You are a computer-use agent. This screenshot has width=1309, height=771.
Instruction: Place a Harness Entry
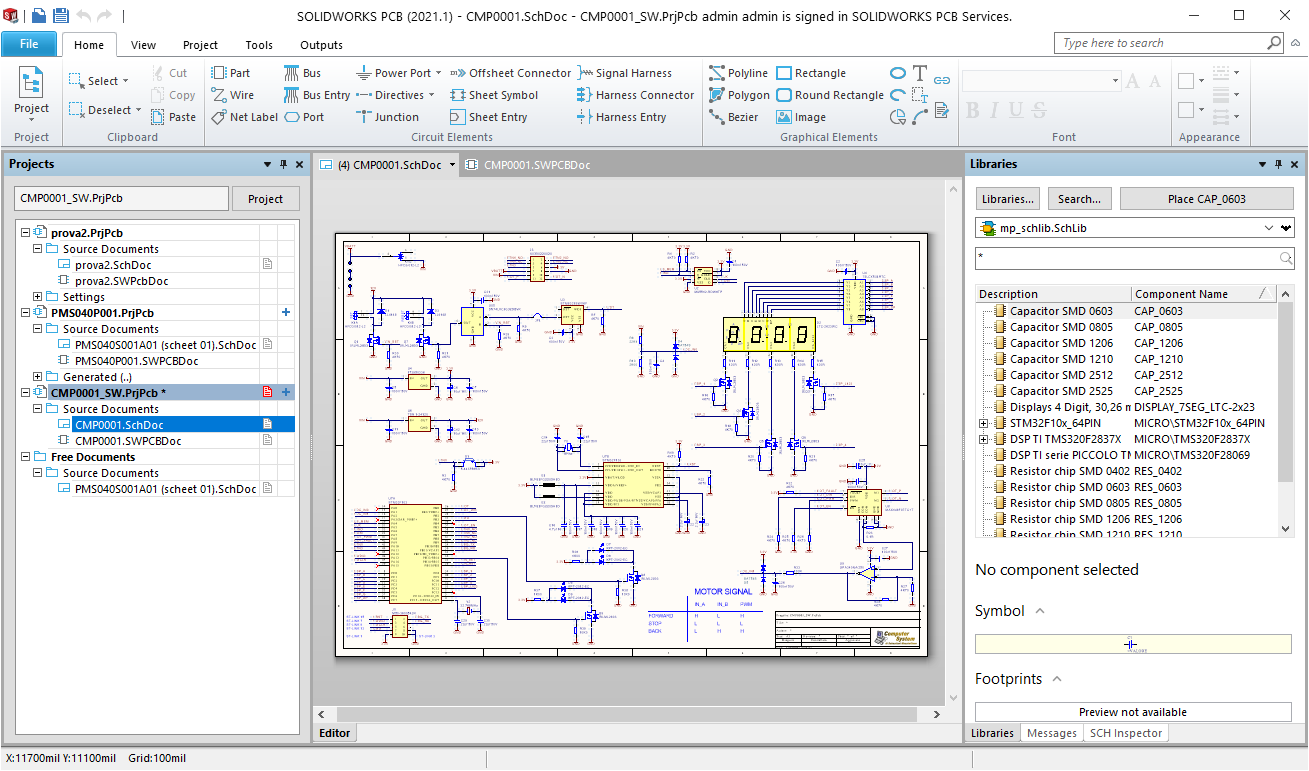click(622, 117)
